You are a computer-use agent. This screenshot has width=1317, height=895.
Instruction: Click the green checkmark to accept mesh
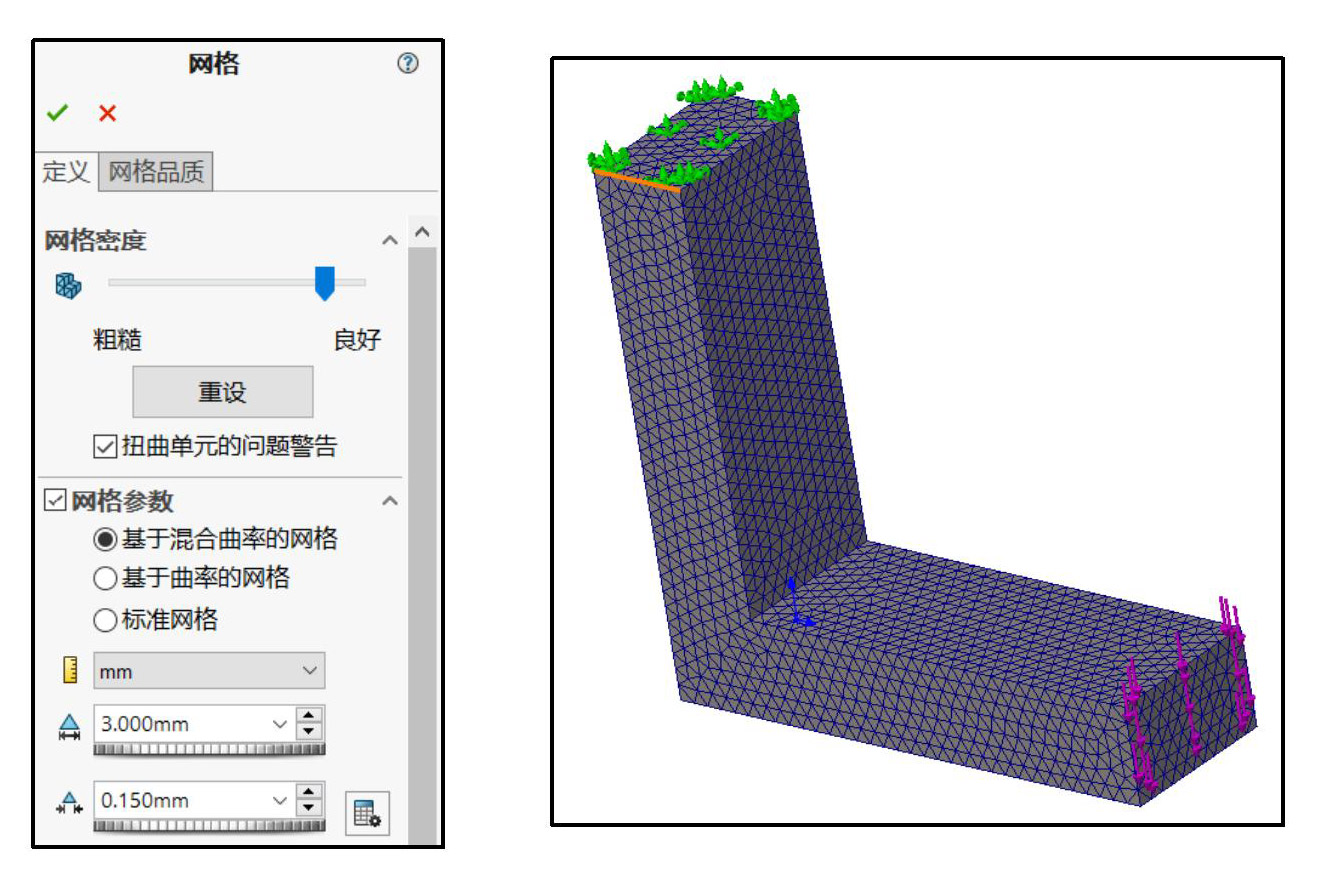(x=57, y=114)
